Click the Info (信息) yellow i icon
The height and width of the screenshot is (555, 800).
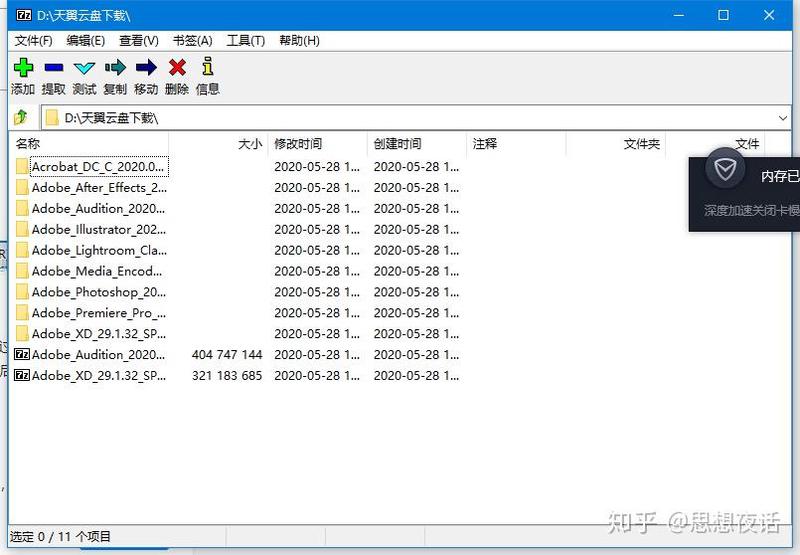[x=208, y=66]
